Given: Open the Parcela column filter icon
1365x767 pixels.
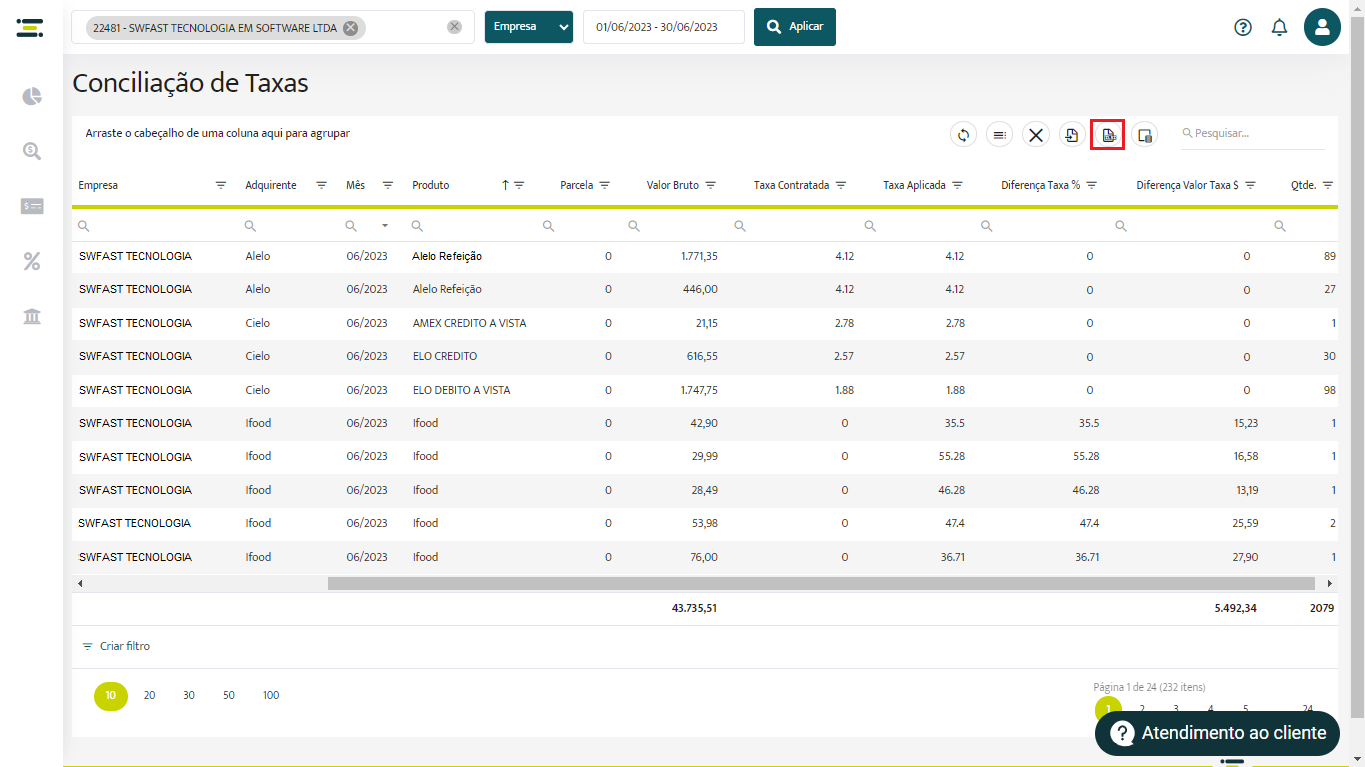Looking at the screenshot, I should point(605,185).
